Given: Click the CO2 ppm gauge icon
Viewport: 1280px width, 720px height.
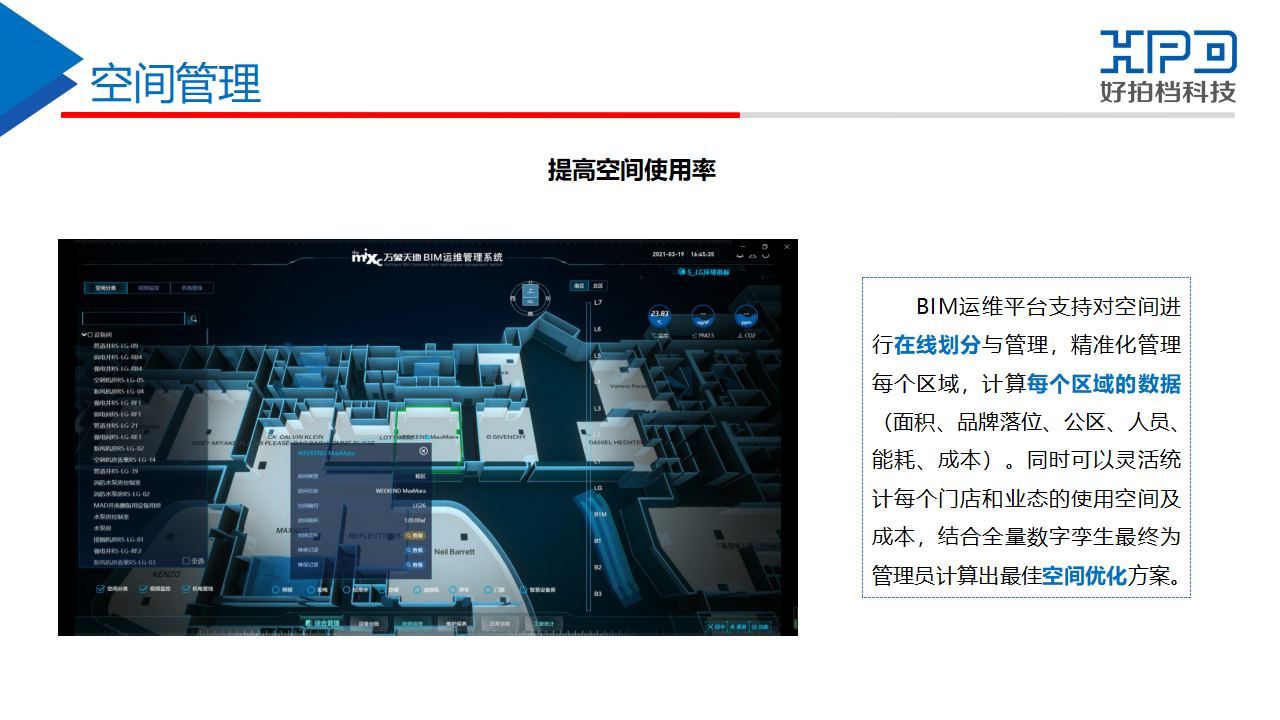Looking at the screenshot, I should point(745,318).
